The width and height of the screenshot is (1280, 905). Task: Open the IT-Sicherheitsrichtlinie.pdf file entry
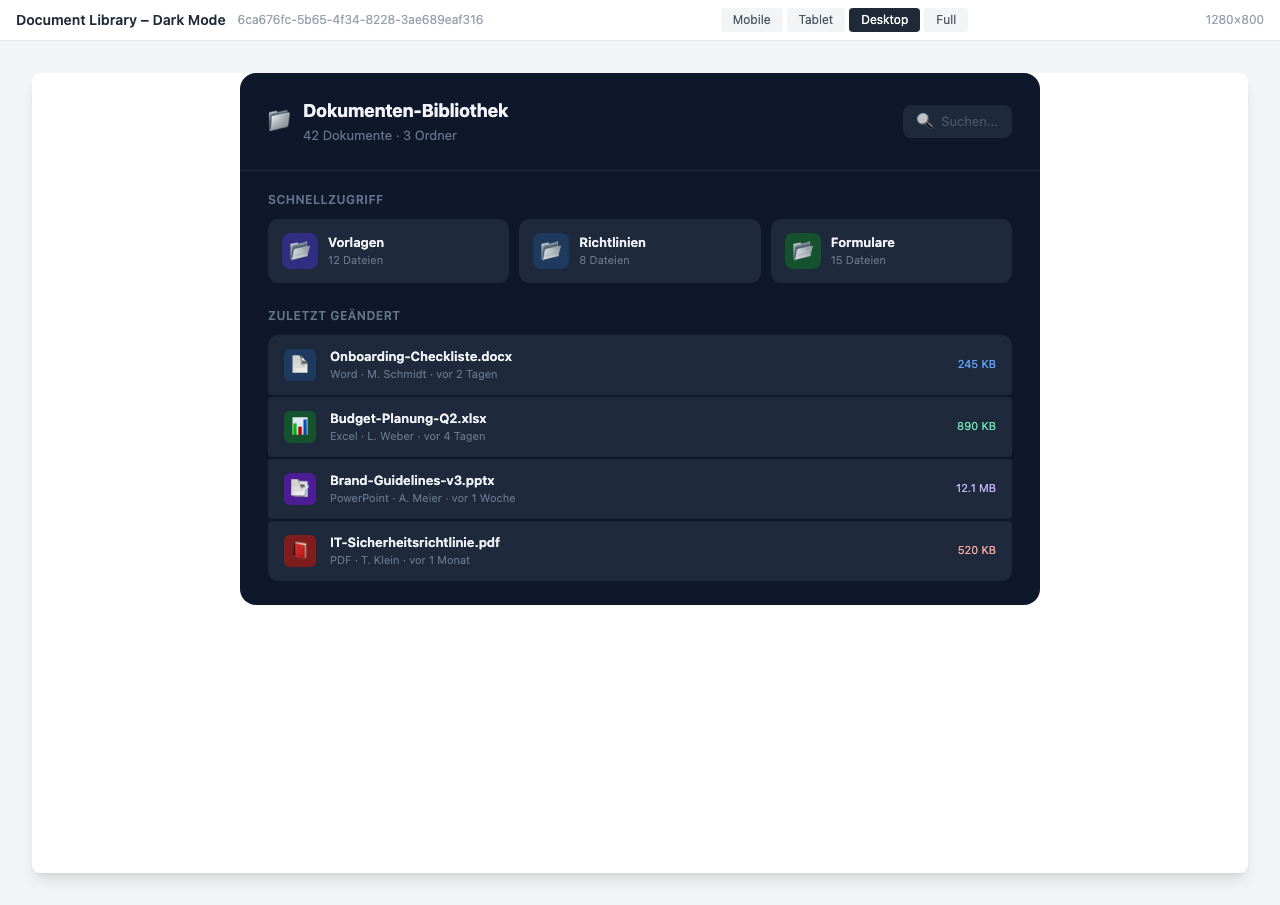tap(640, 551)
